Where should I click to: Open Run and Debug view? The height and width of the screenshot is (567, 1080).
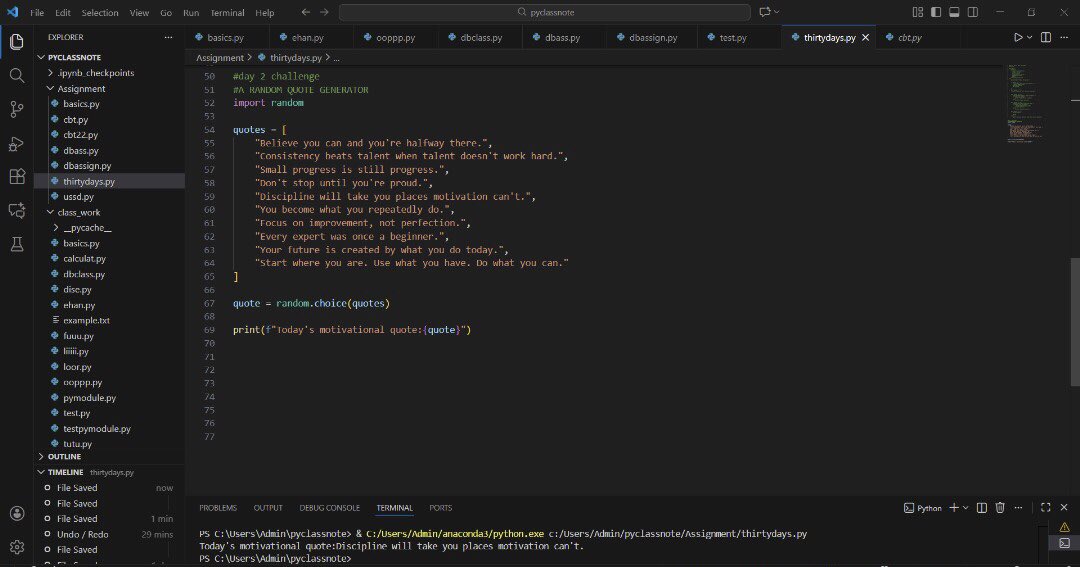[17, 143]
